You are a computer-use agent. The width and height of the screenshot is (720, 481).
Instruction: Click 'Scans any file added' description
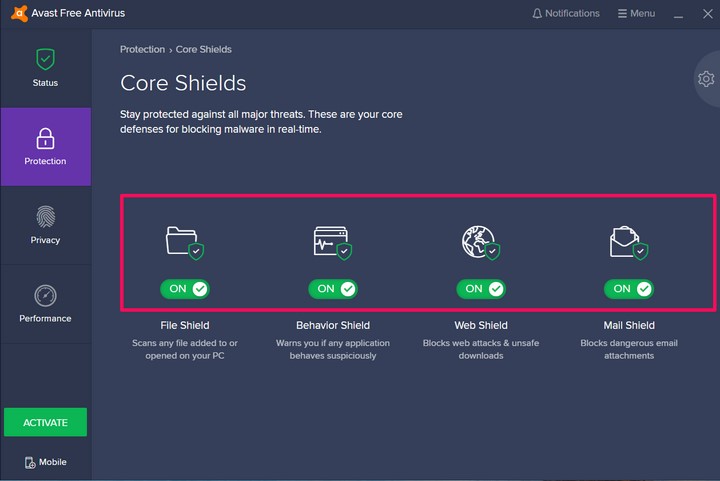coord(185,349)
